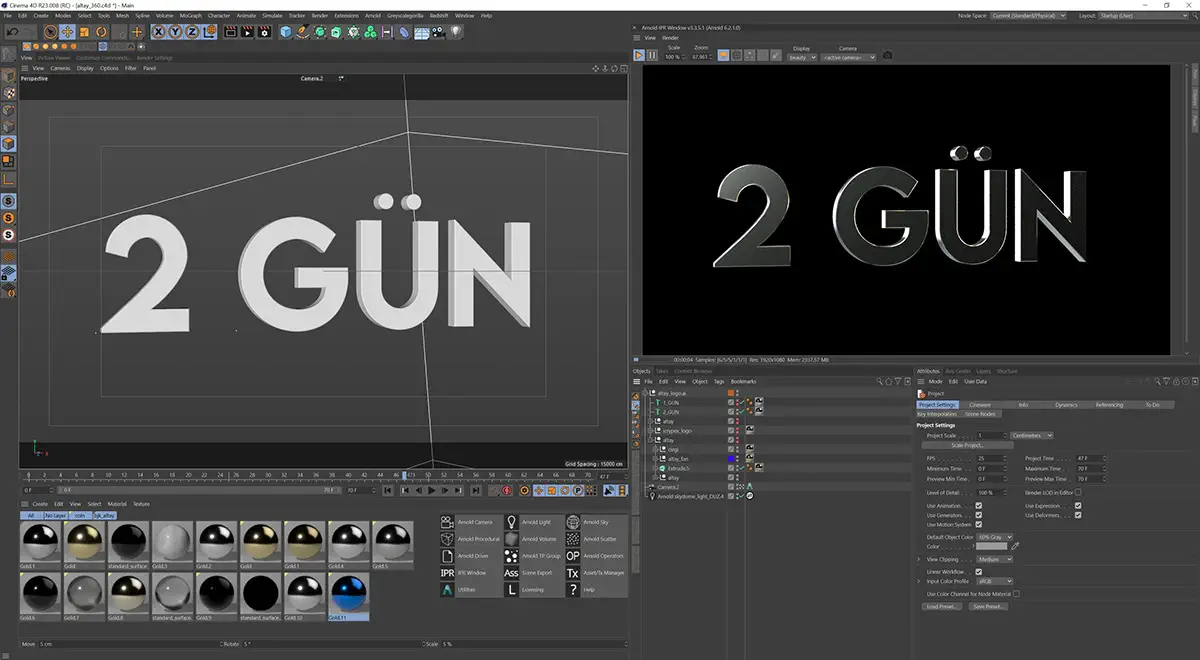Enable Render LOD in Editor checkbox
The width and height of the screenshot is (1200, 660).
1078,492
